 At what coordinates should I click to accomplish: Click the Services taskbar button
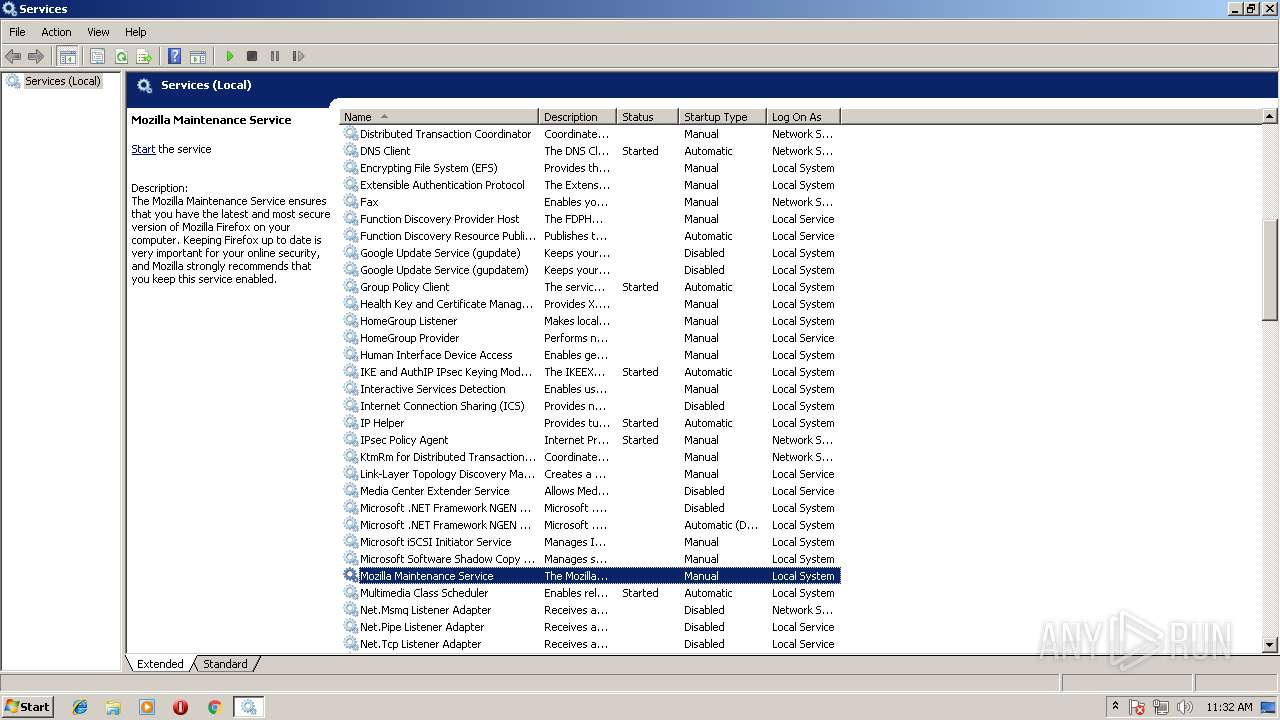[249, 707]
